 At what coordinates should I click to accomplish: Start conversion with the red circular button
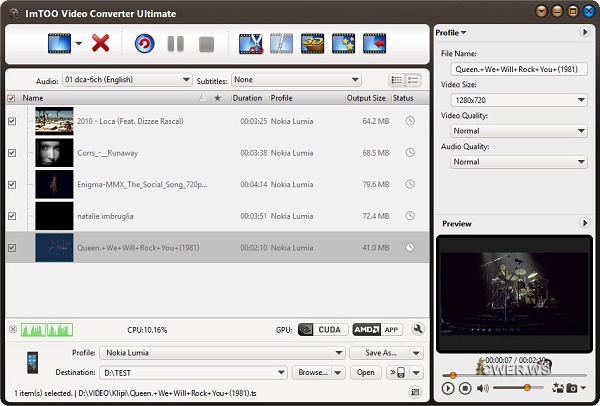[x=145, y=43]
